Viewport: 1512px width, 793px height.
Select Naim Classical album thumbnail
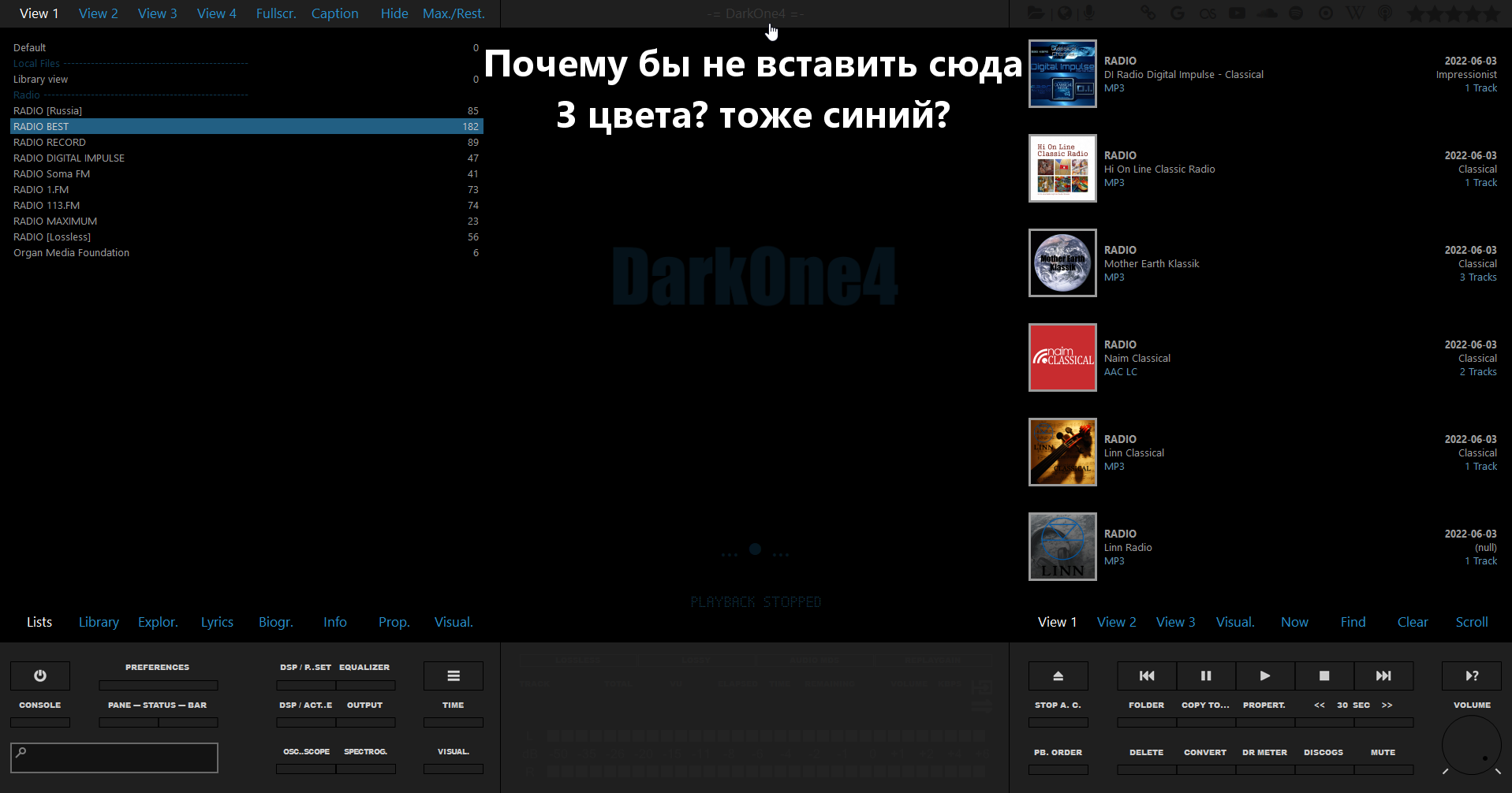coord(1062,357)
